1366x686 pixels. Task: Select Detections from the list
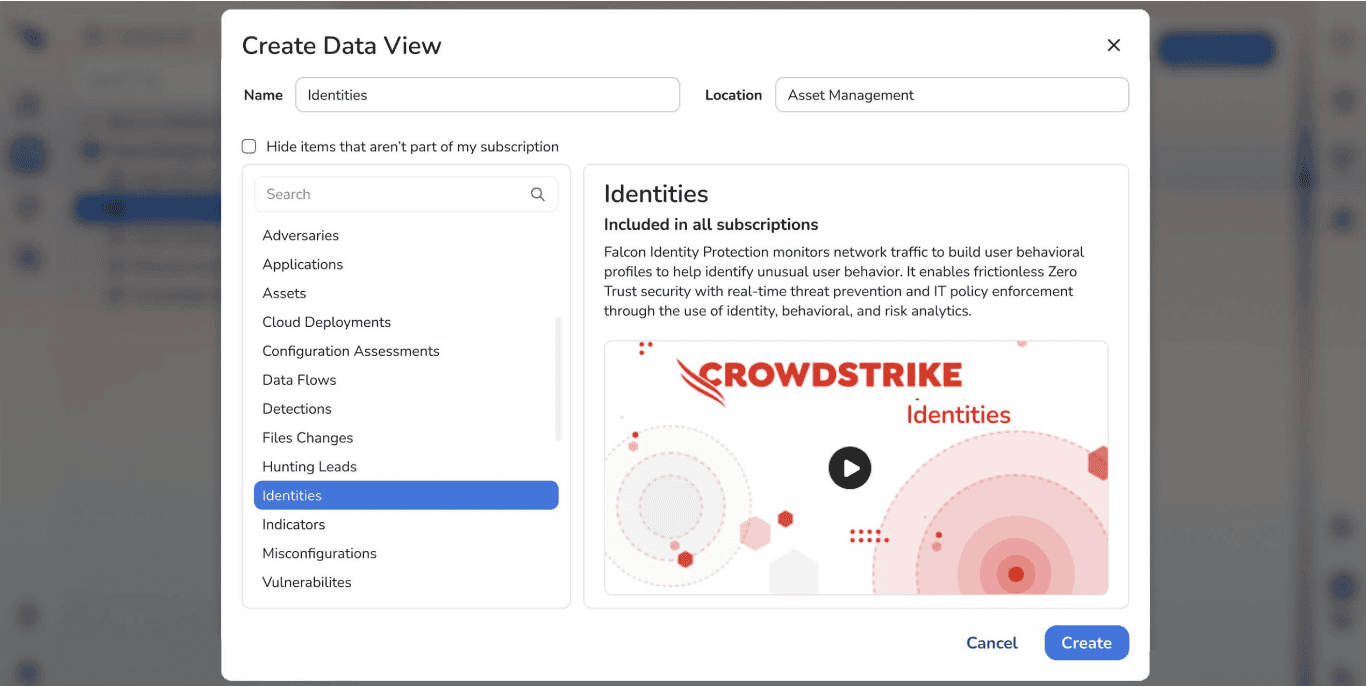406,409
